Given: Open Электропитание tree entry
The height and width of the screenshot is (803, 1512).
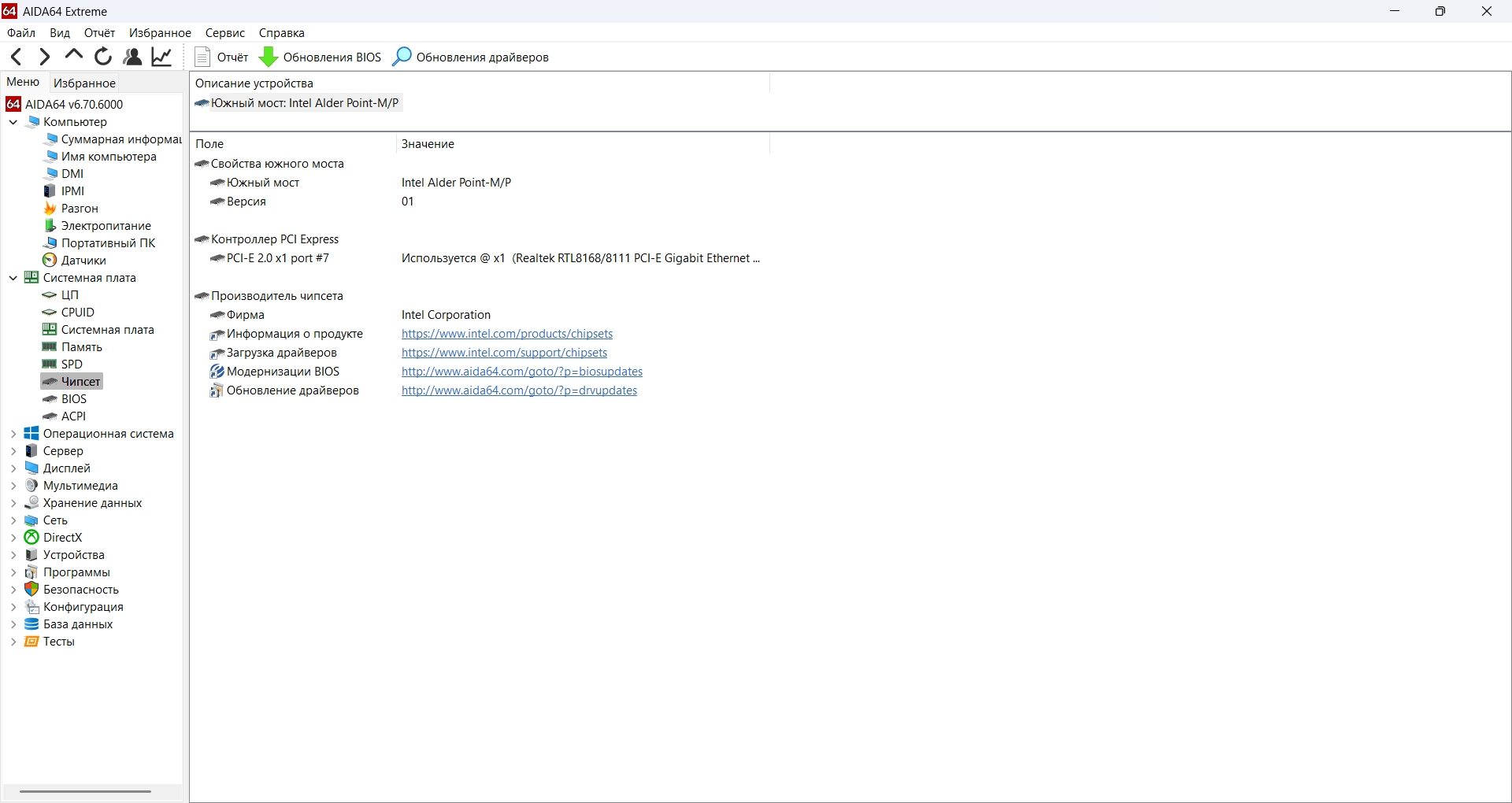Looking at the screenshot, I should [x=97, y=226].
